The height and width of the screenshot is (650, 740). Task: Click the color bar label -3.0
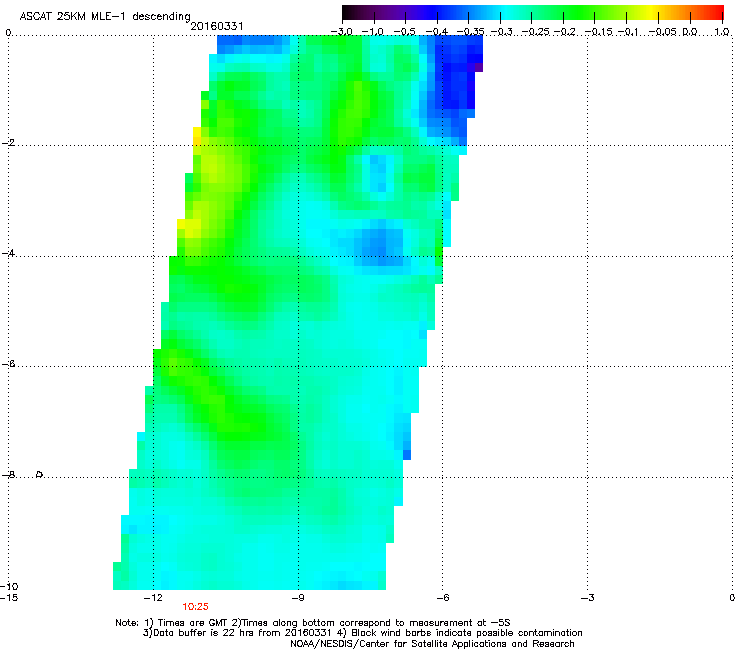[341, 32]
